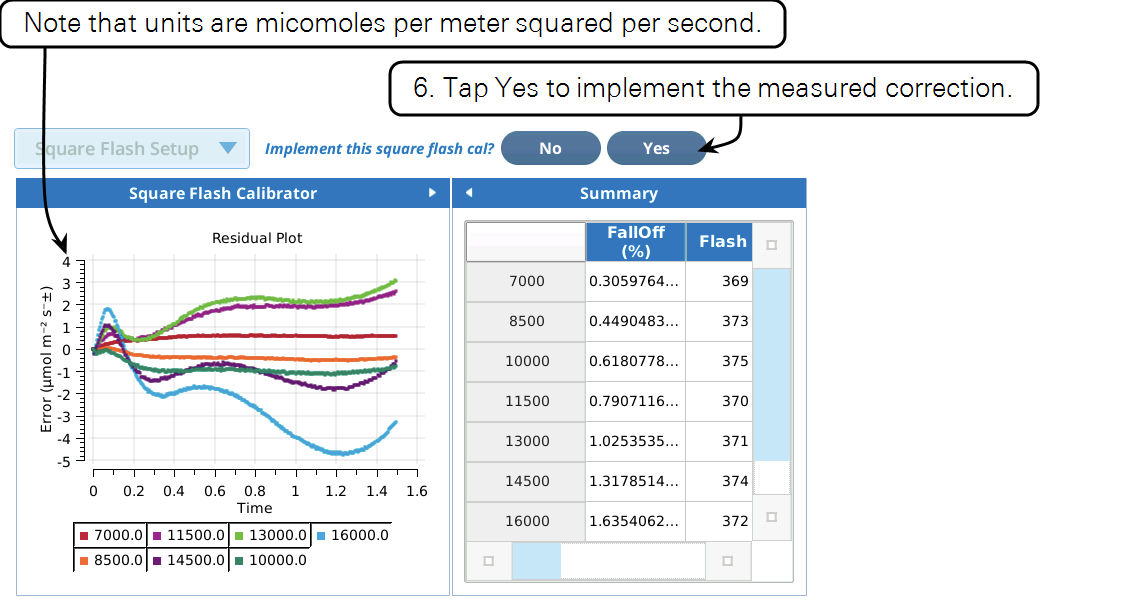Select the Summary panel header

[618, 193]
